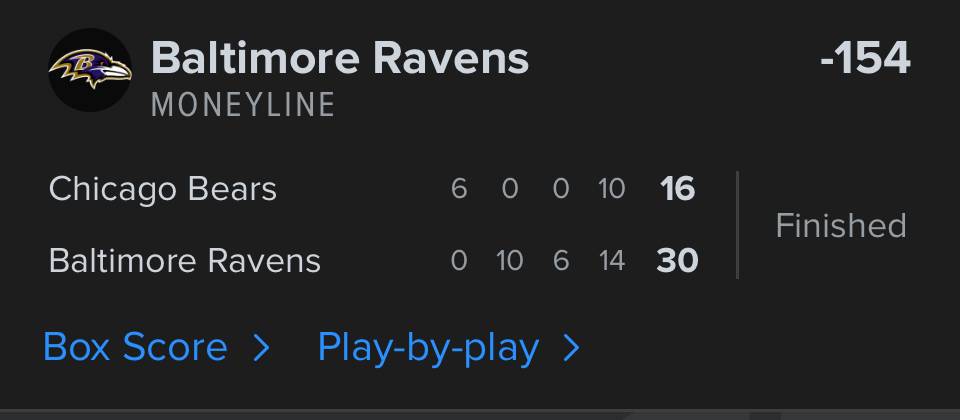
Task: Select Baltimore Ravens row in the score table
Action: [184, 261]
